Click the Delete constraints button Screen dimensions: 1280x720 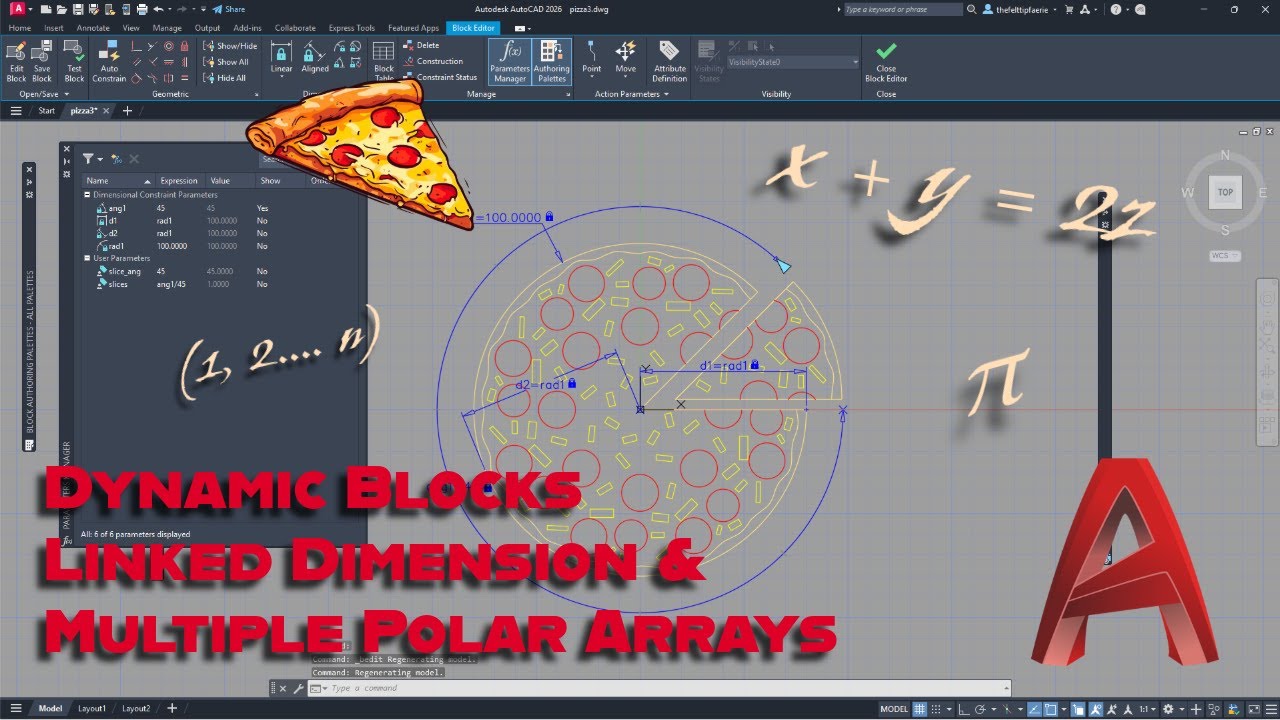tap(422, 45)
